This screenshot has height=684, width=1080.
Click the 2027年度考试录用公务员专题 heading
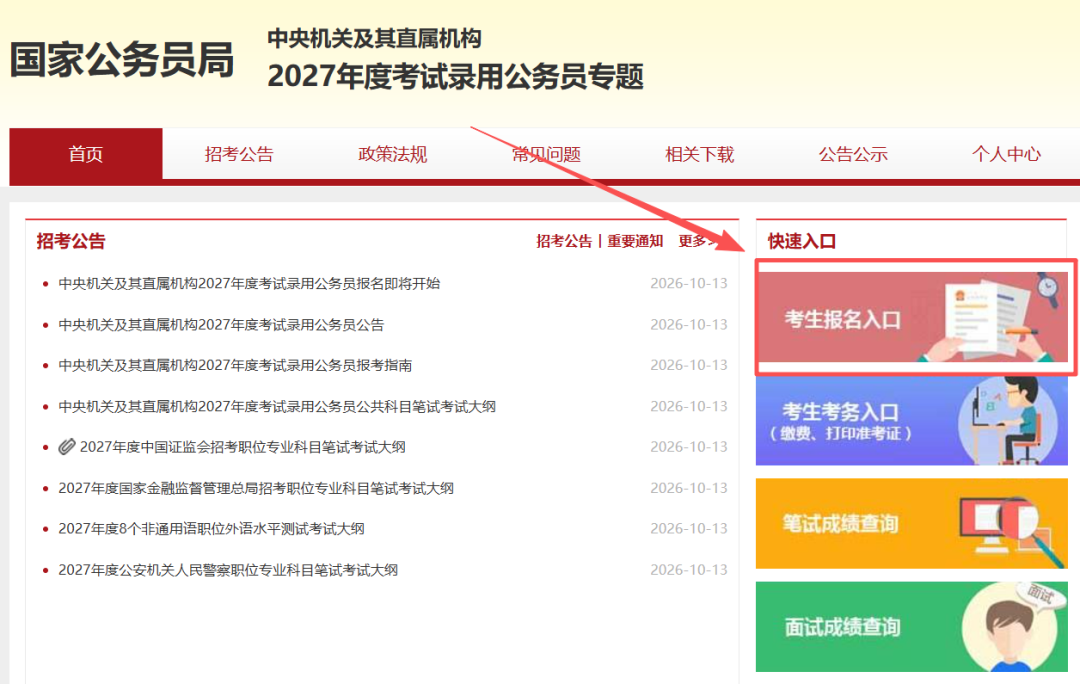pyautogui.click(x=455, y=76)
